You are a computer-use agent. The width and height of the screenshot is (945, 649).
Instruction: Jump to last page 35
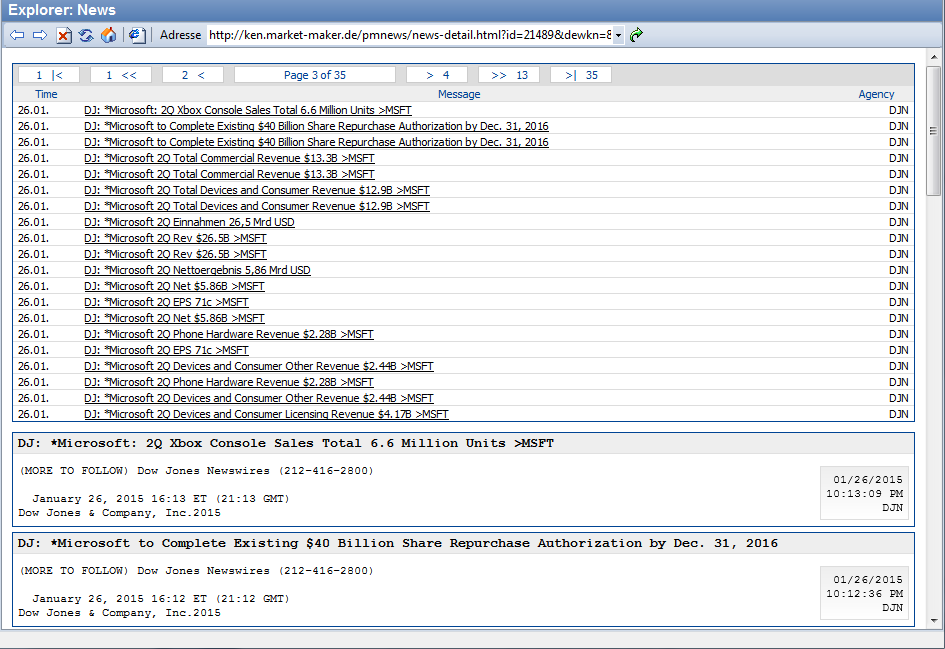(581, 75)
